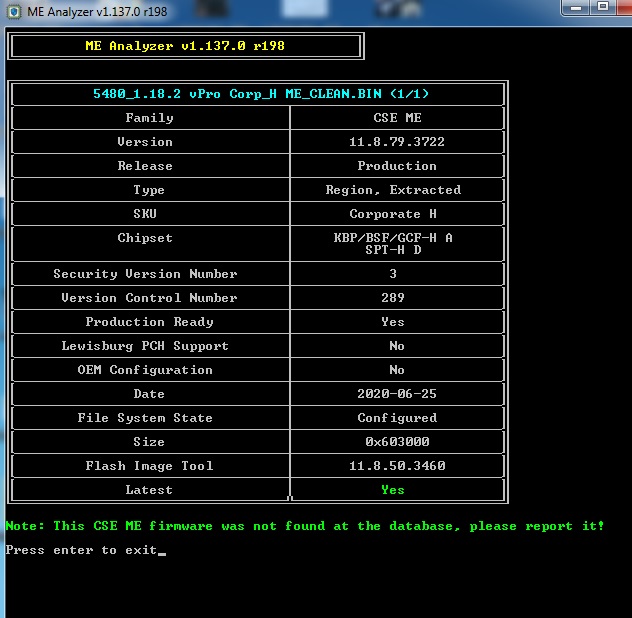This screenshot has width=632, height=618.
Task: Click the yellow ME Analyzer v1.137.0 r198 header
Action: (x=185, y=46)
